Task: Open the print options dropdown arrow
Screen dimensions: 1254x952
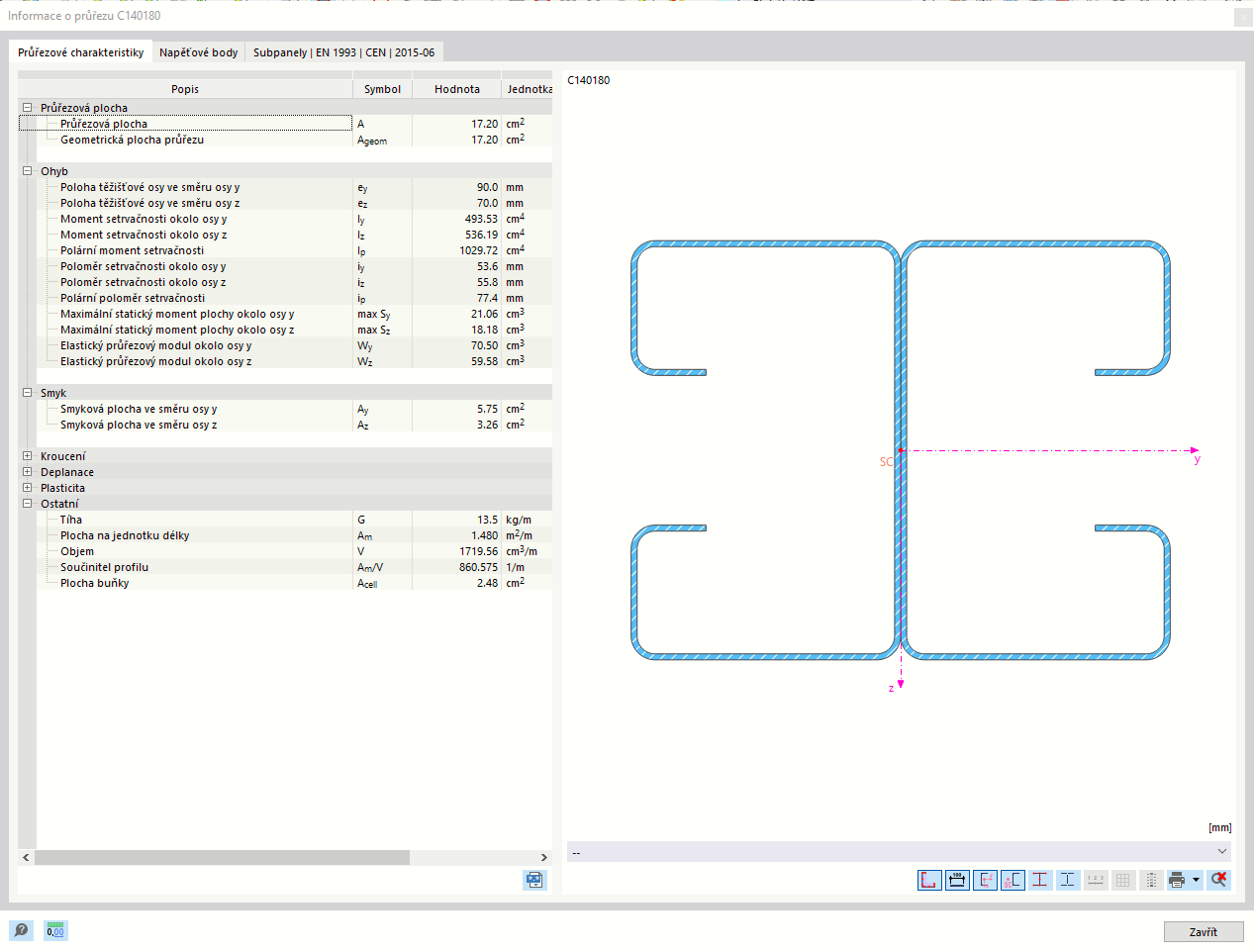Action: 1197,880
